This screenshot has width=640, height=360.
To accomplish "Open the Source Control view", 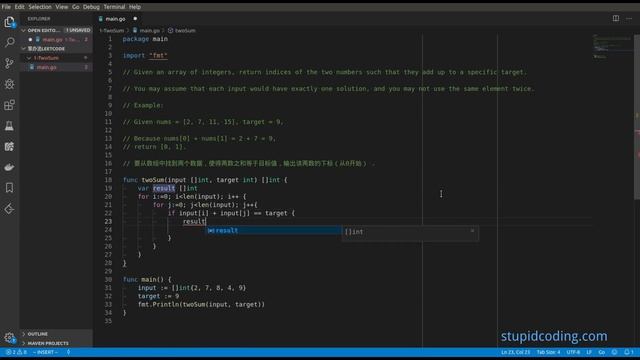I will 9,63.
